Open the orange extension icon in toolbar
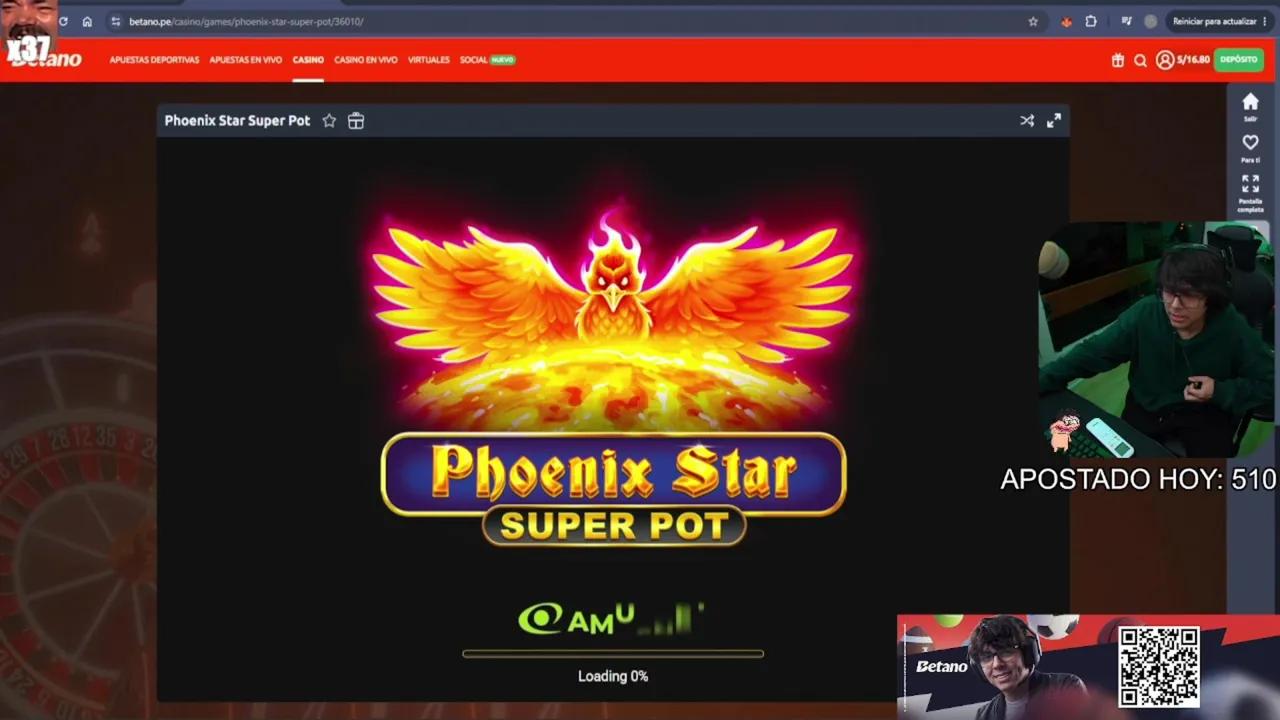 coord(1067,21)
